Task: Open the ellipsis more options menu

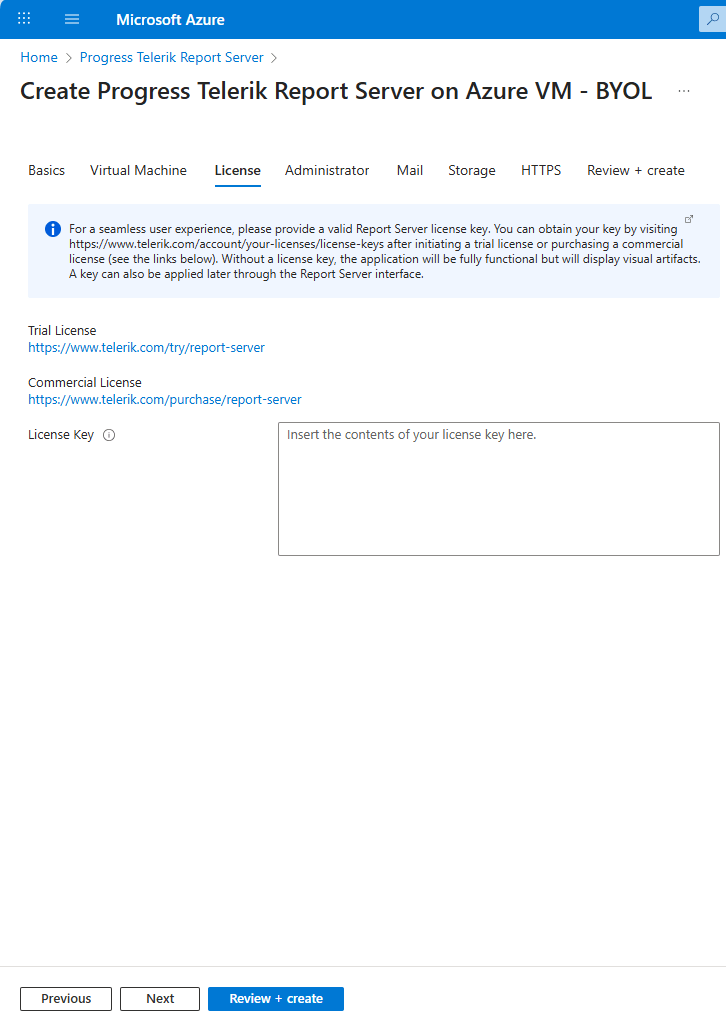Action: click(684, 91)
